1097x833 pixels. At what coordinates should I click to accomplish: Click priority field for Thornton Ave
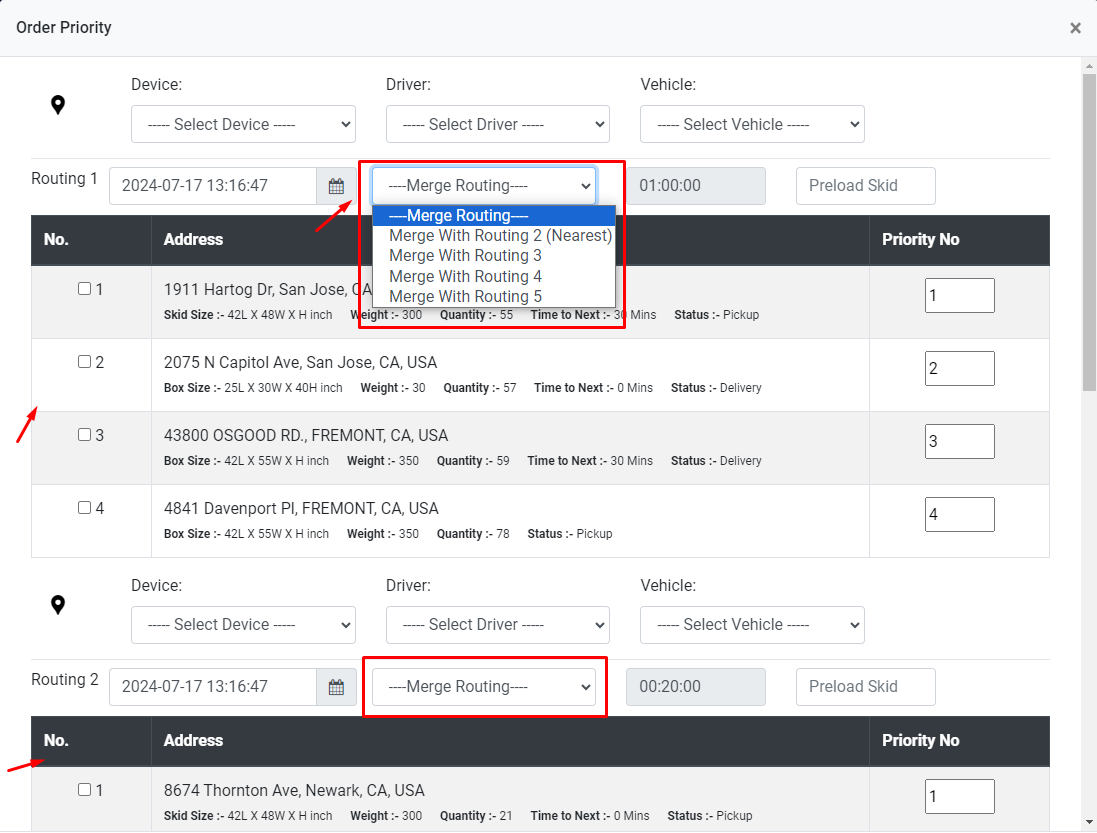959,797
